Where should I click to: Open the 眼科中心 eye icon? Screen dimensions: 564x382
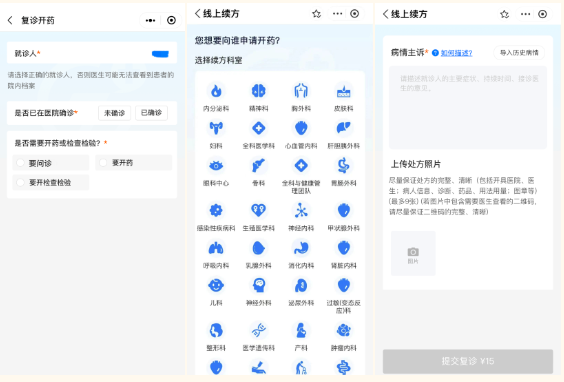(216, 166)
